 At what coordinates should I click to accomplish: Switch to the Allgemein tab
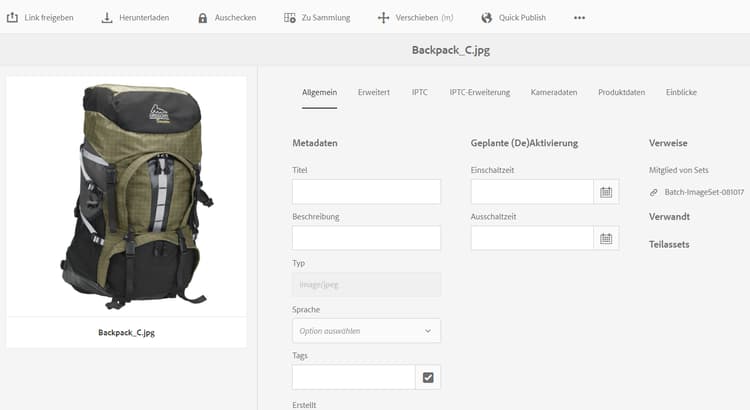[320, 92]
